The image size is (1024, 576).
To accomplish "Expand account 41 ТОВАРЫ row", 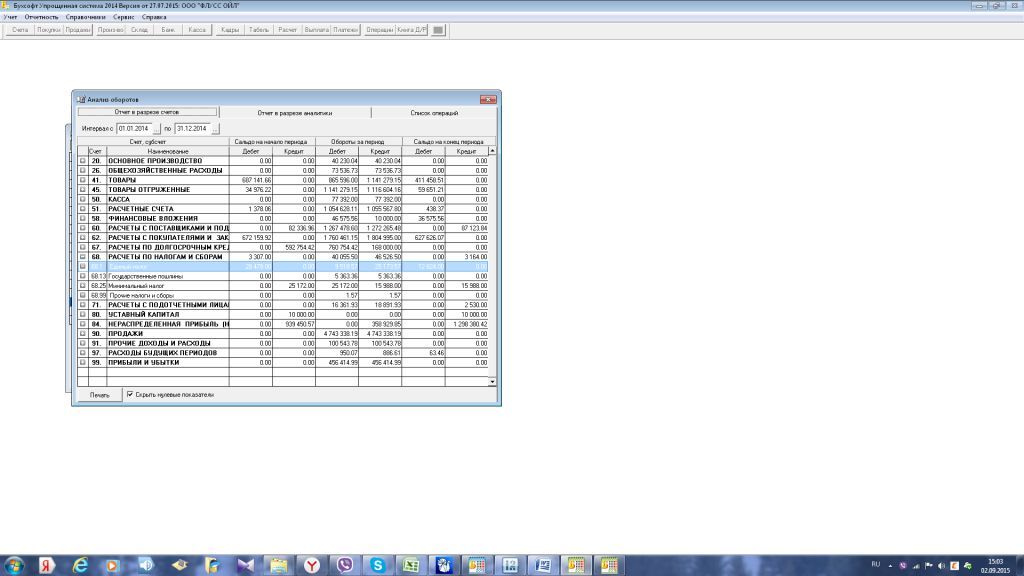I will click(x=83, y=179).
